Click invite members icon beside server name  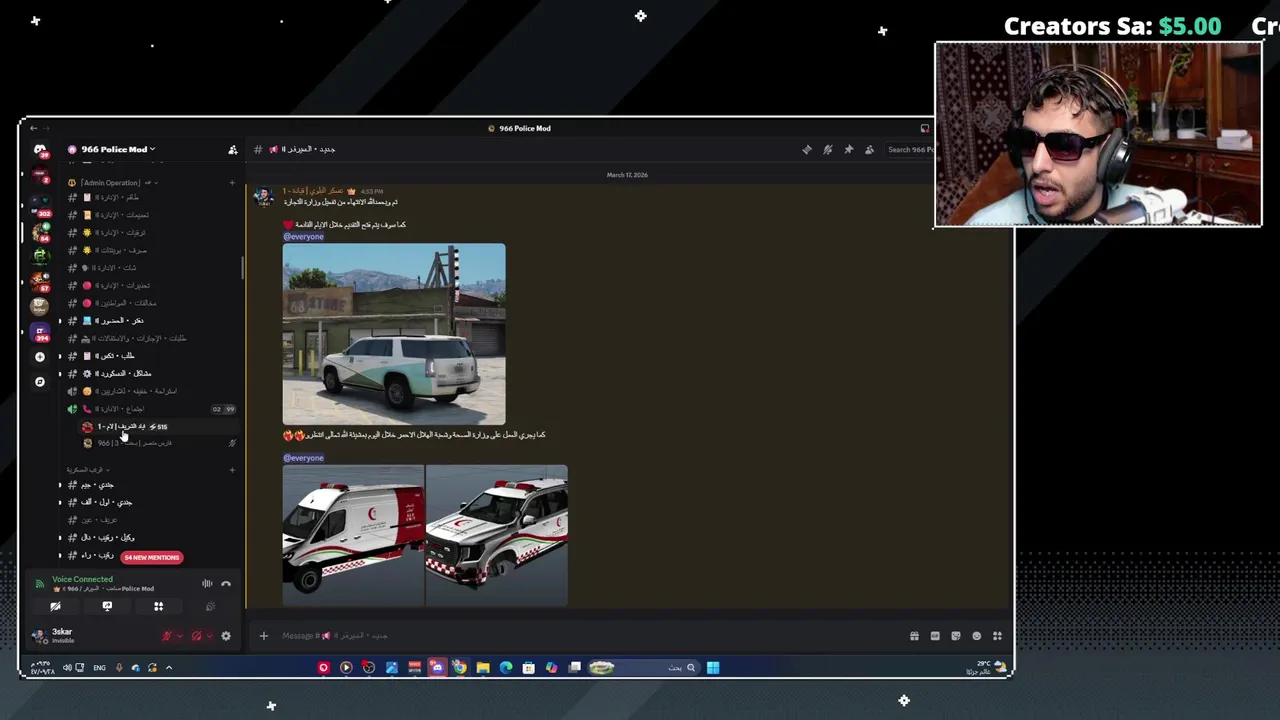[233, 150]
